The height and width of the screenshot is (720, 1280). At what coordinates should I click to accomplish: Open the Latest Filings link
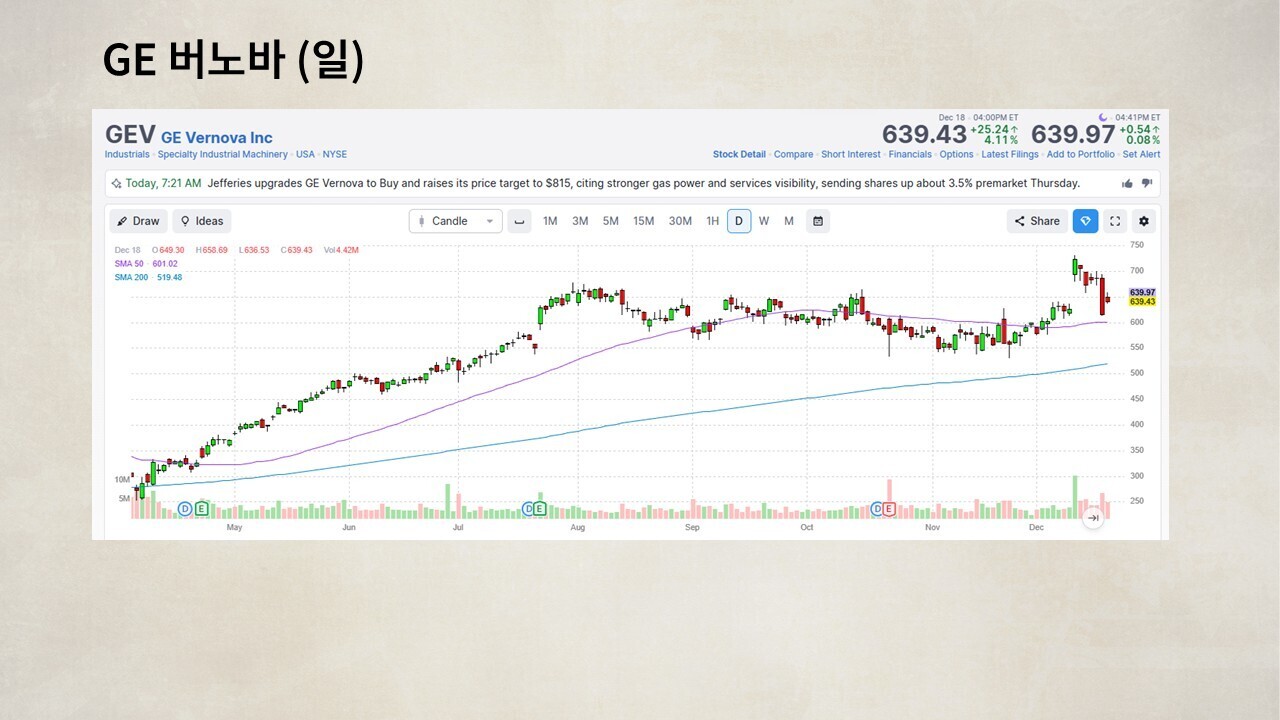pos(1010,155)
